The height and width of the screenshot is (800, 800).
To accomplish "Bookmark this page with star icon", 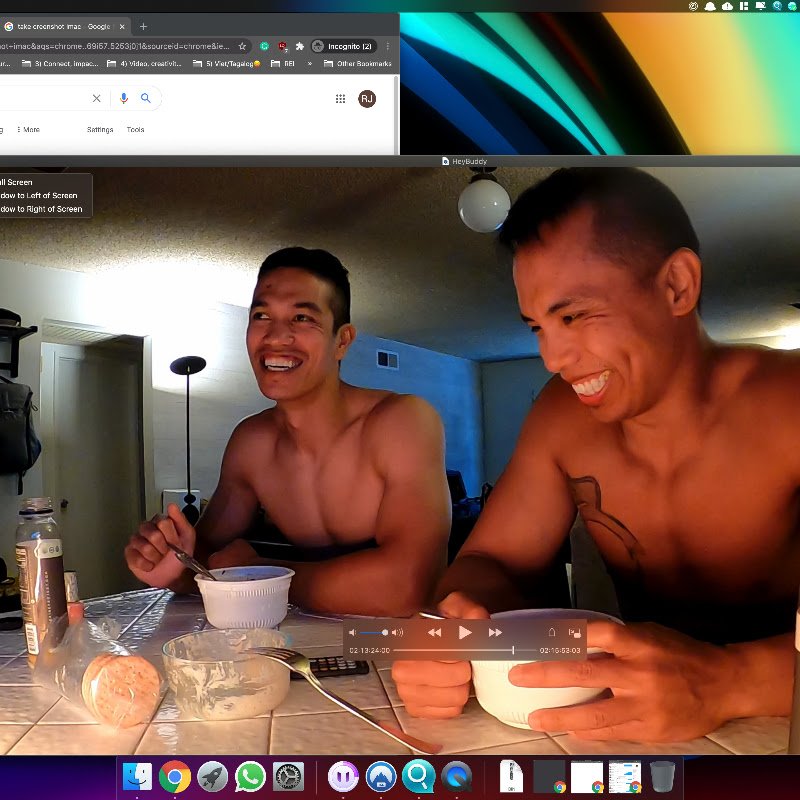I will (x=242, y=46).
